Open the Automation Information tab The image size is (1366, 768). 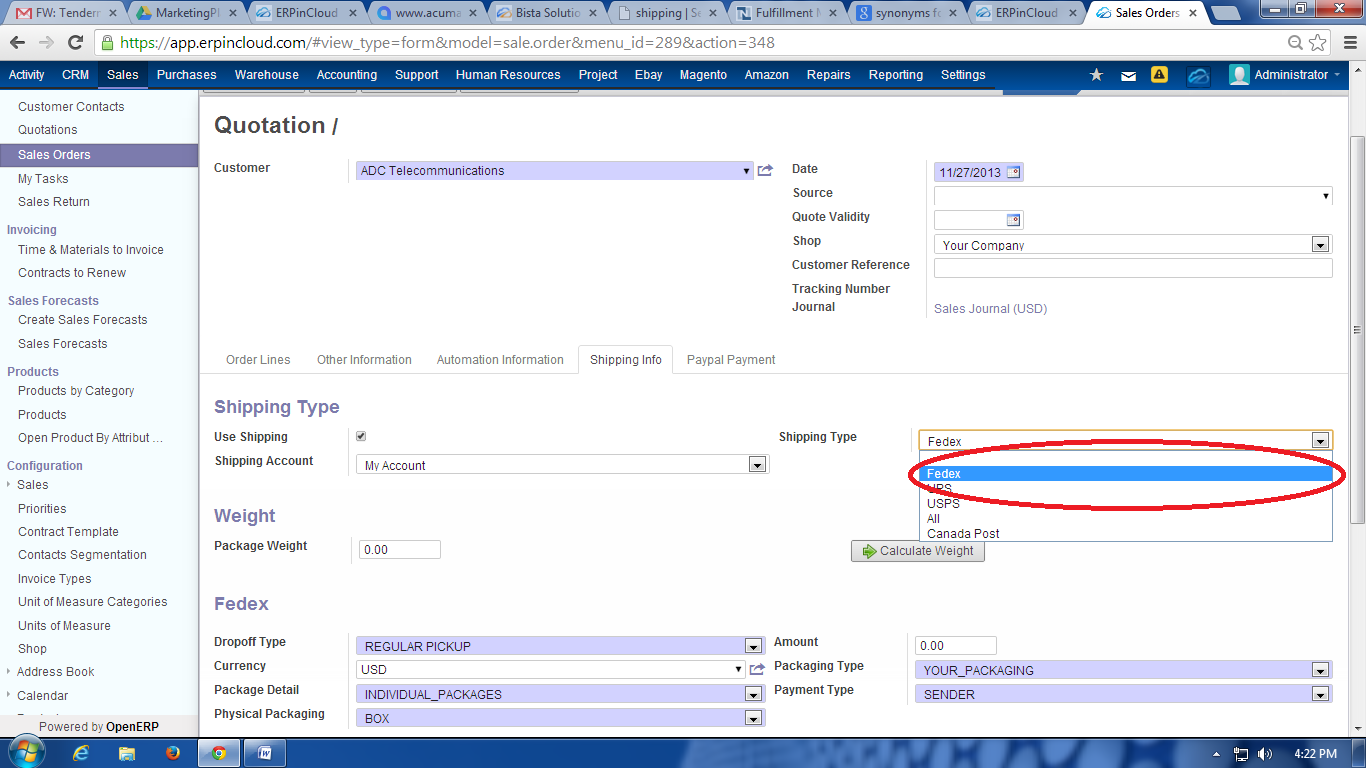pos(500,360)
